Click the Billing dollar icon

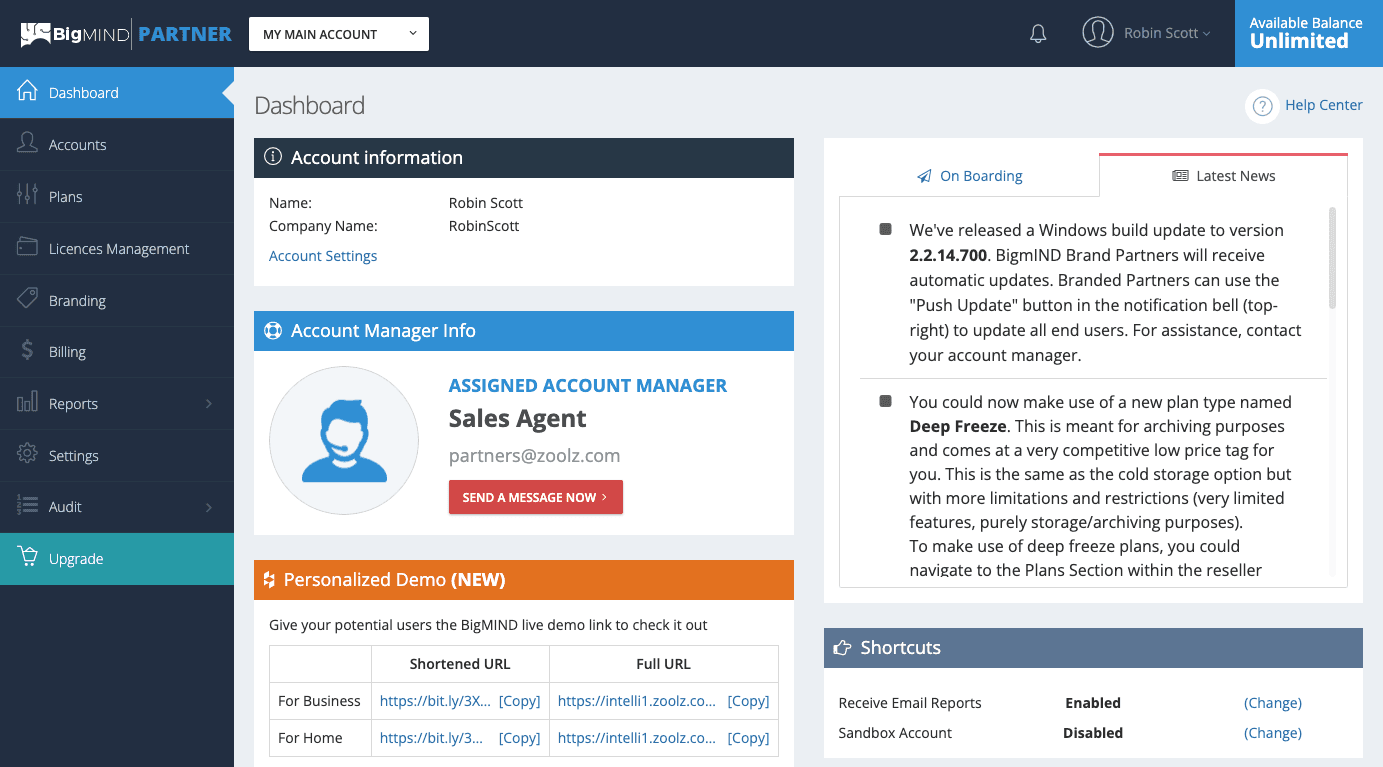point(27,351)
